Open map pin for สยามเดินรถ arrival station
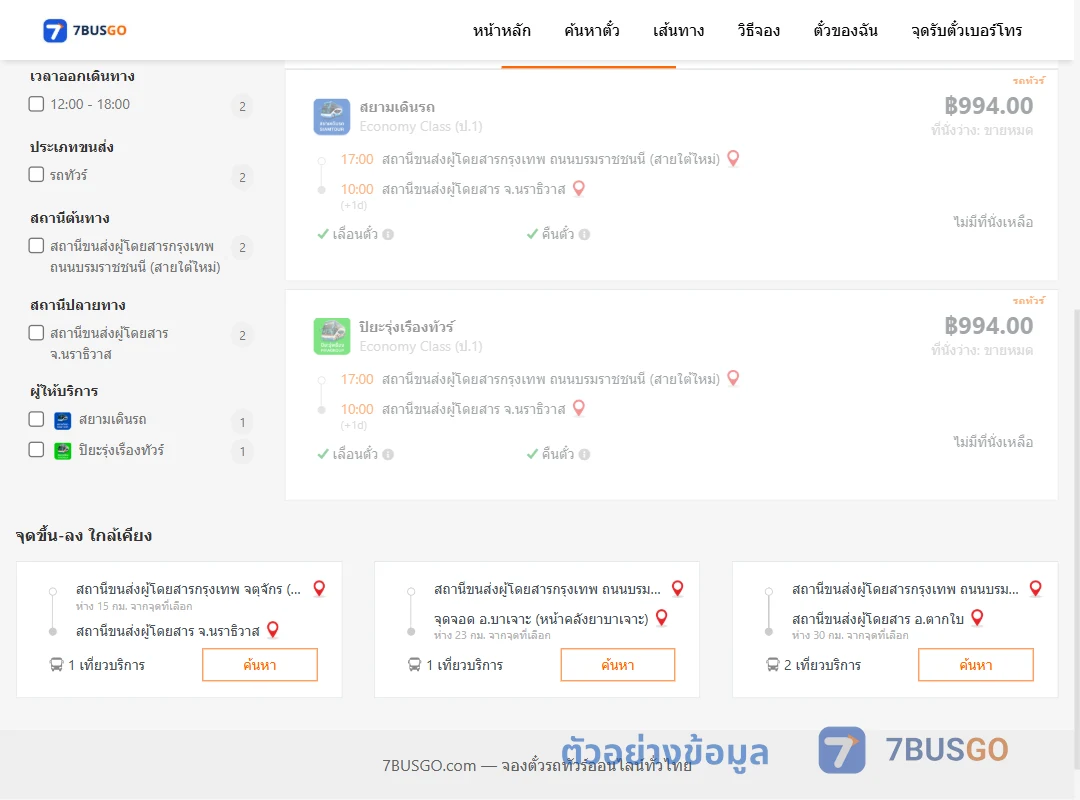The height and width of the screenshot is (800, 1080). (x=579, y=188)
